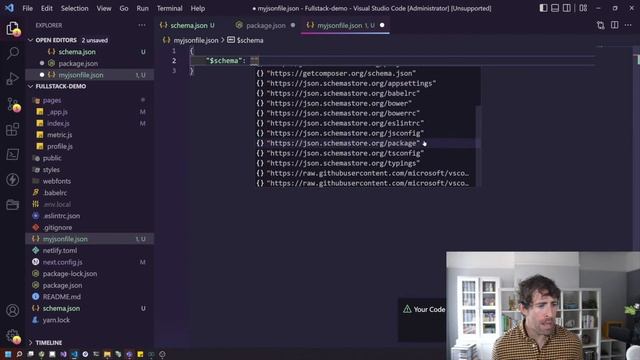Image resolution: width=640 pixels, height=360 pixels.
Task: Open _app.js in file tree
Action: (x=89, y=112)
